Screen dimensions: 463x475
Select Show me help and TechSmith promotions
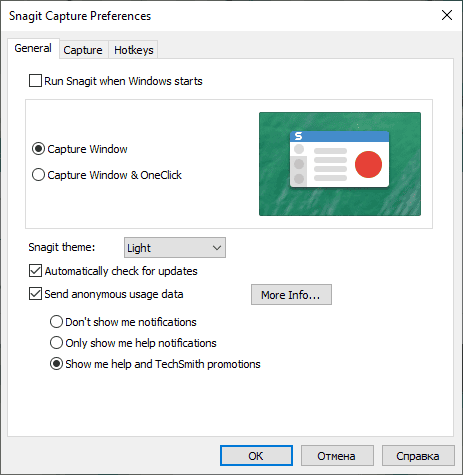[x=56, y=364]
